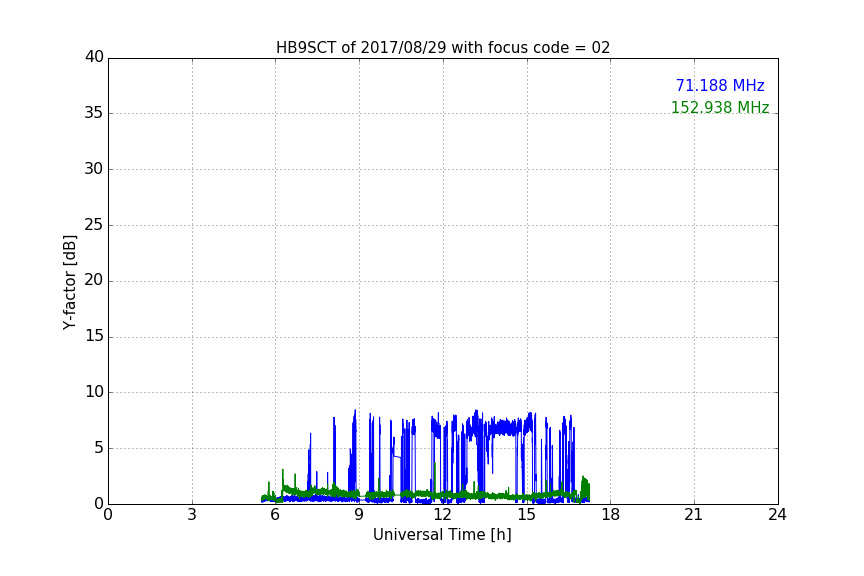
Task: Click the x-axis tick label 21
Action: [694, 515]
